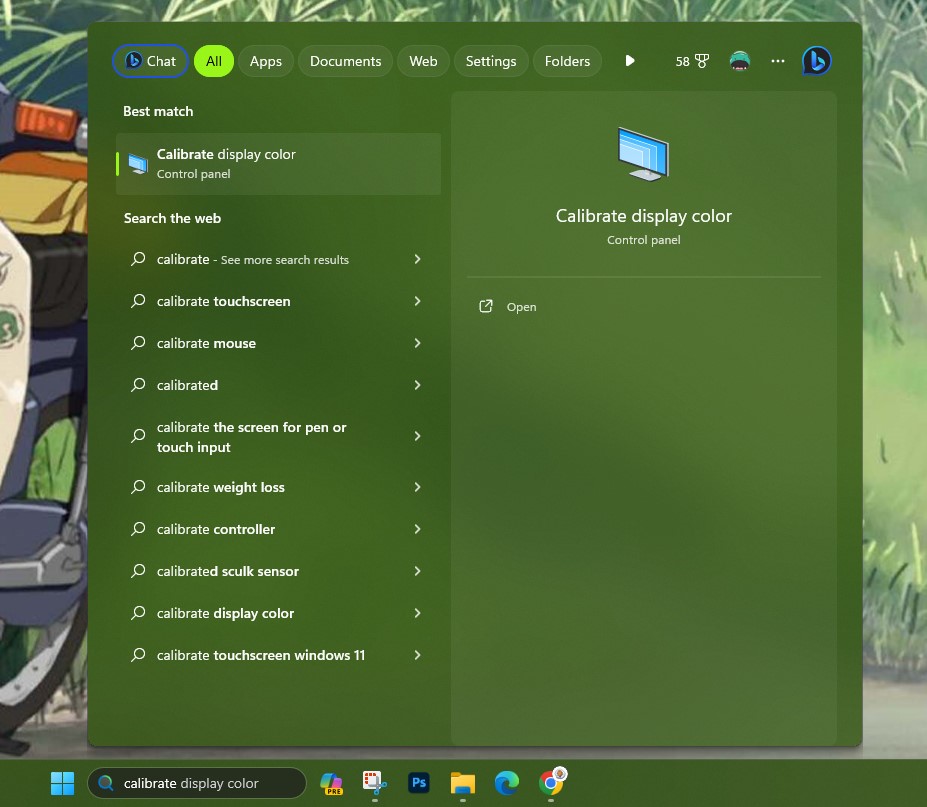Expand the chevron next to 'calibrate weight loss'

[417, 487]
